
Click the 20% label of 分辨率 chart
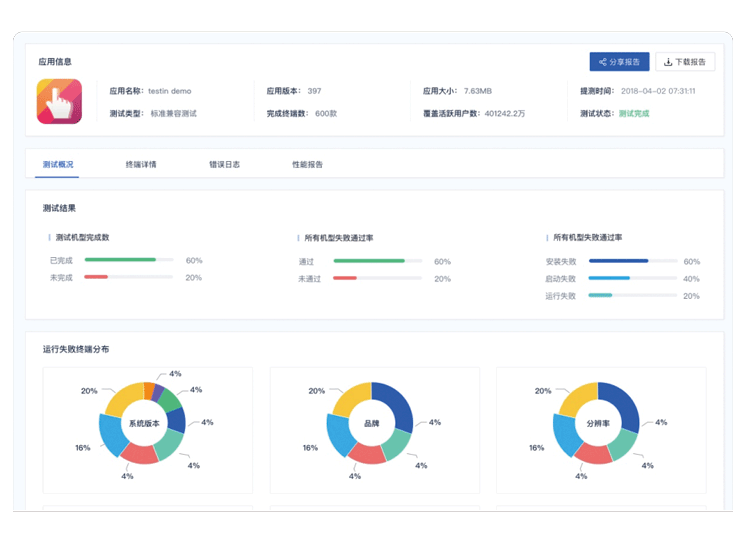(543, 391)
